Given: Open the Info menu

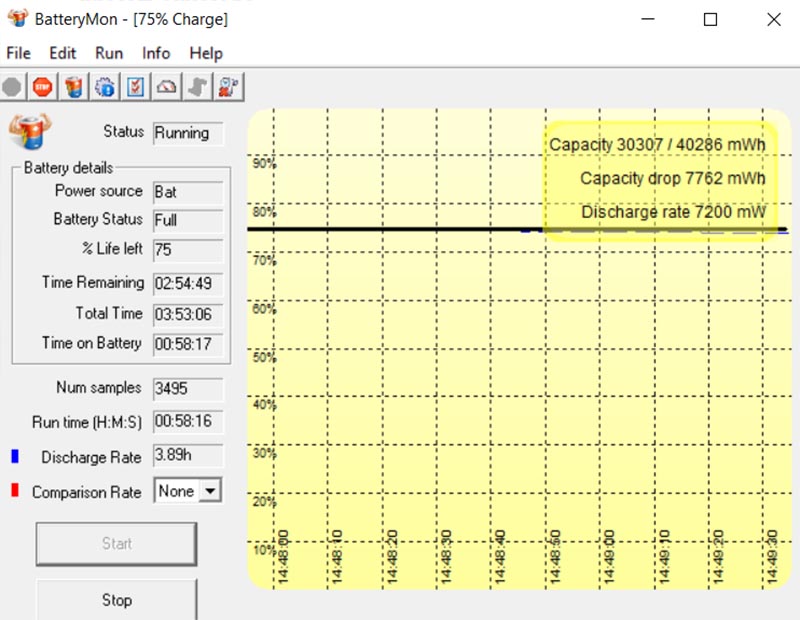Looking at the screenshot, I should (156, 53).
